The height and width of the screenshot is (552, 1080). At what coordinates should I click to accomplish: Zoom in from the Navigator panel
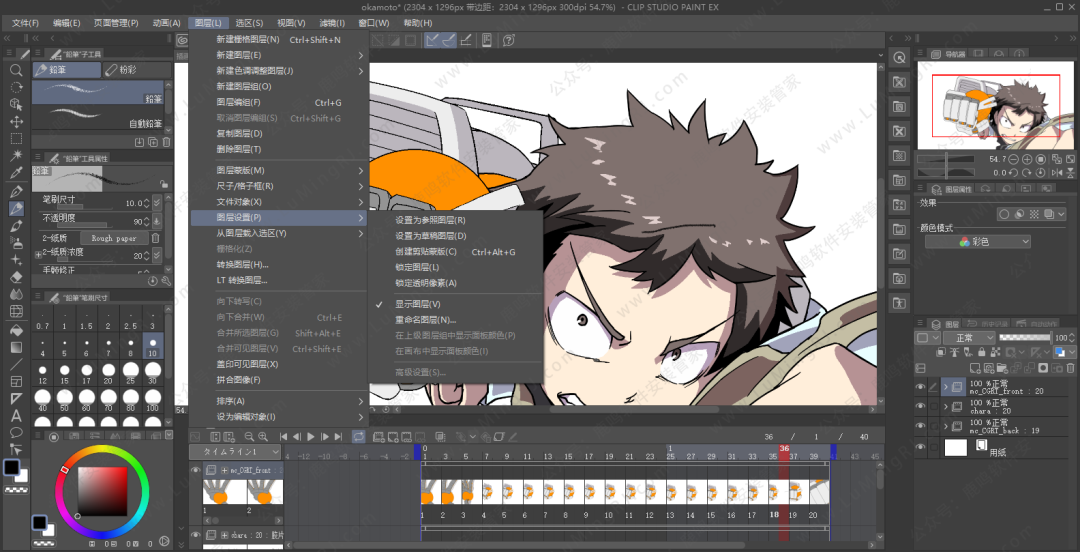[x=1028, y=159]
